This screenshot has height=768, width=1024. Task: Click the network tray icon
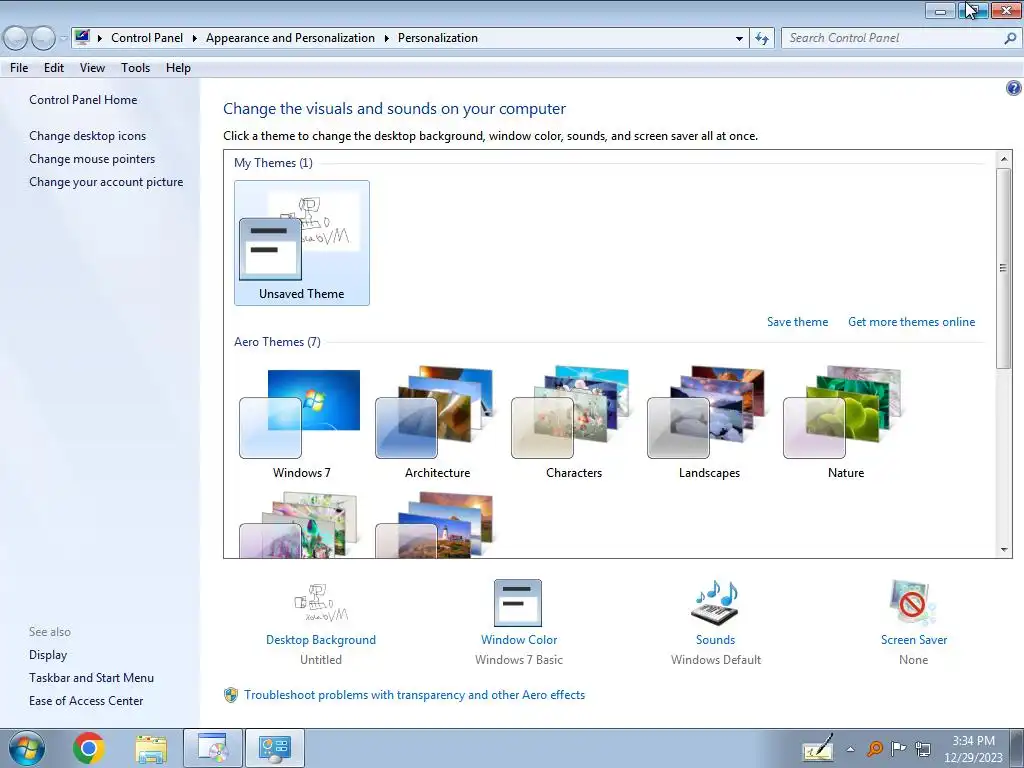[x=923, y=748]
